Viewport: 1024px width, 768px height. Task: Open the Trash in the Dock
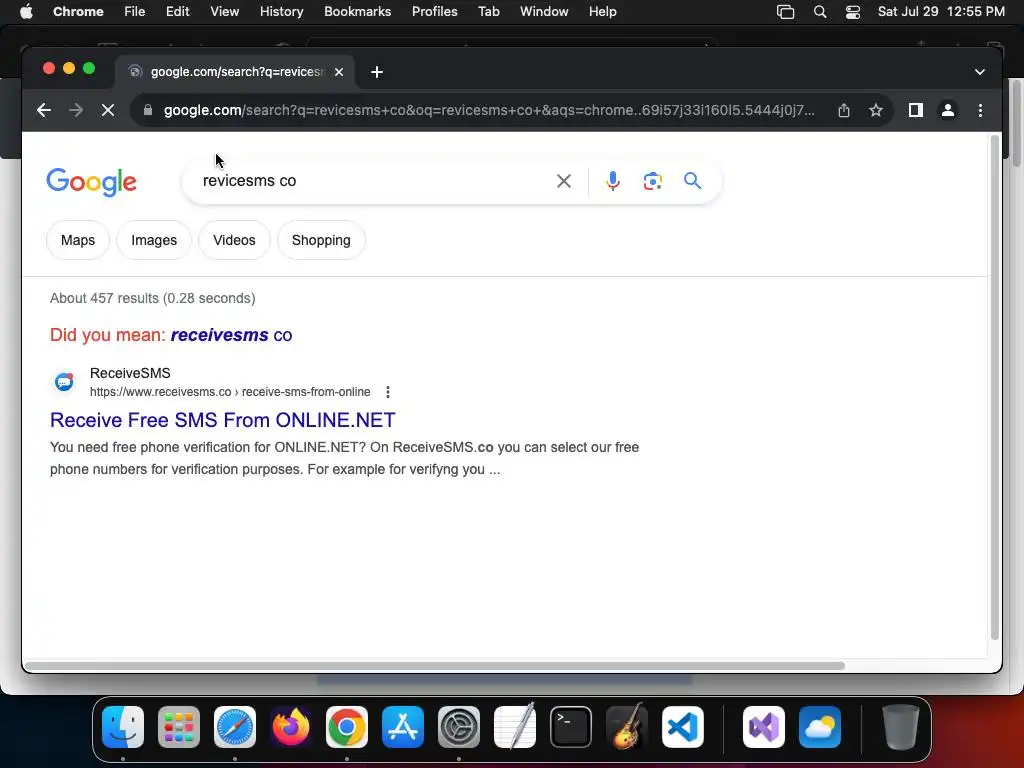(901, 727)
